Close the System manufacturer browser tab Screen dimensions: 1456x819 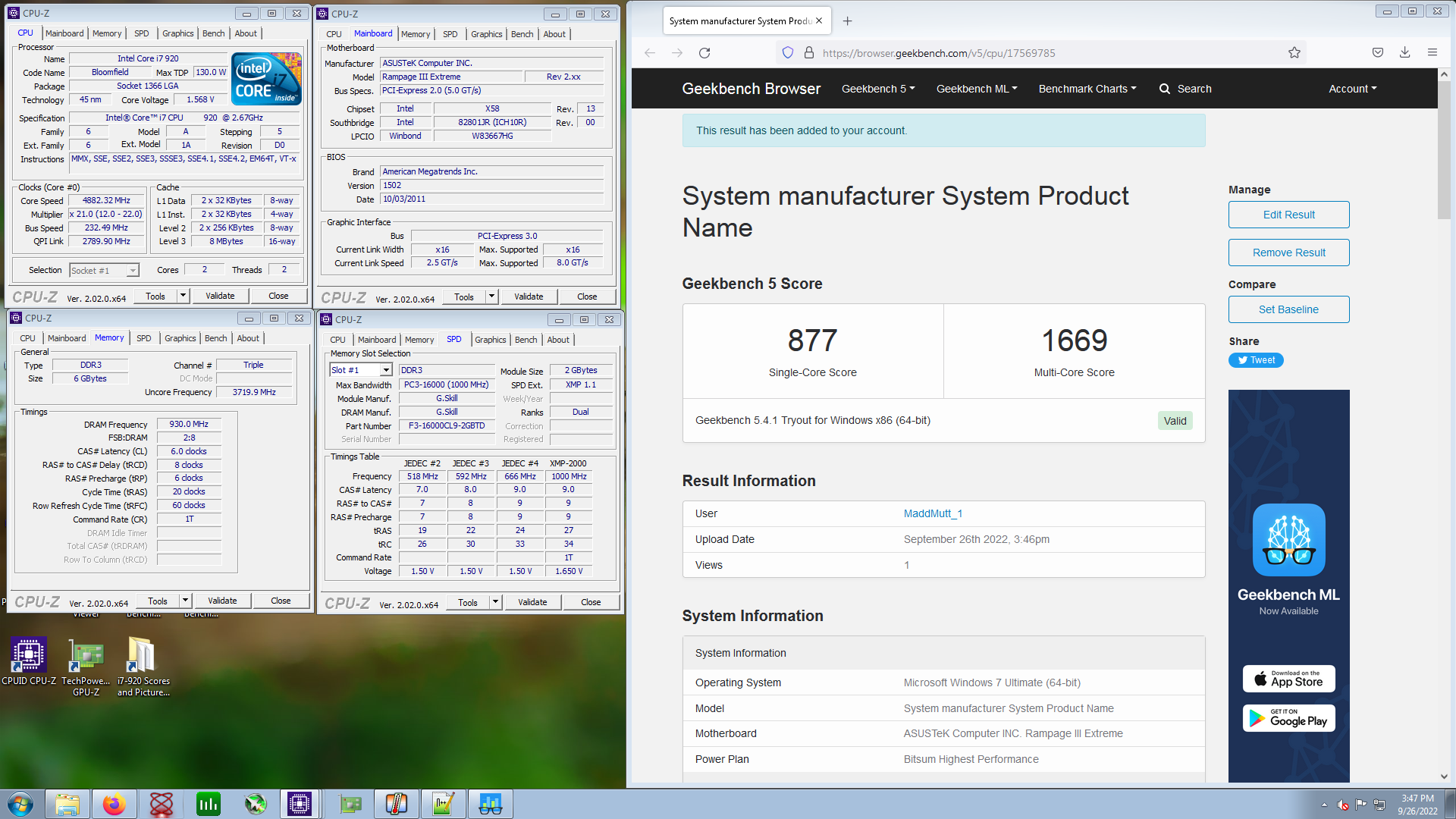(819, 21)
